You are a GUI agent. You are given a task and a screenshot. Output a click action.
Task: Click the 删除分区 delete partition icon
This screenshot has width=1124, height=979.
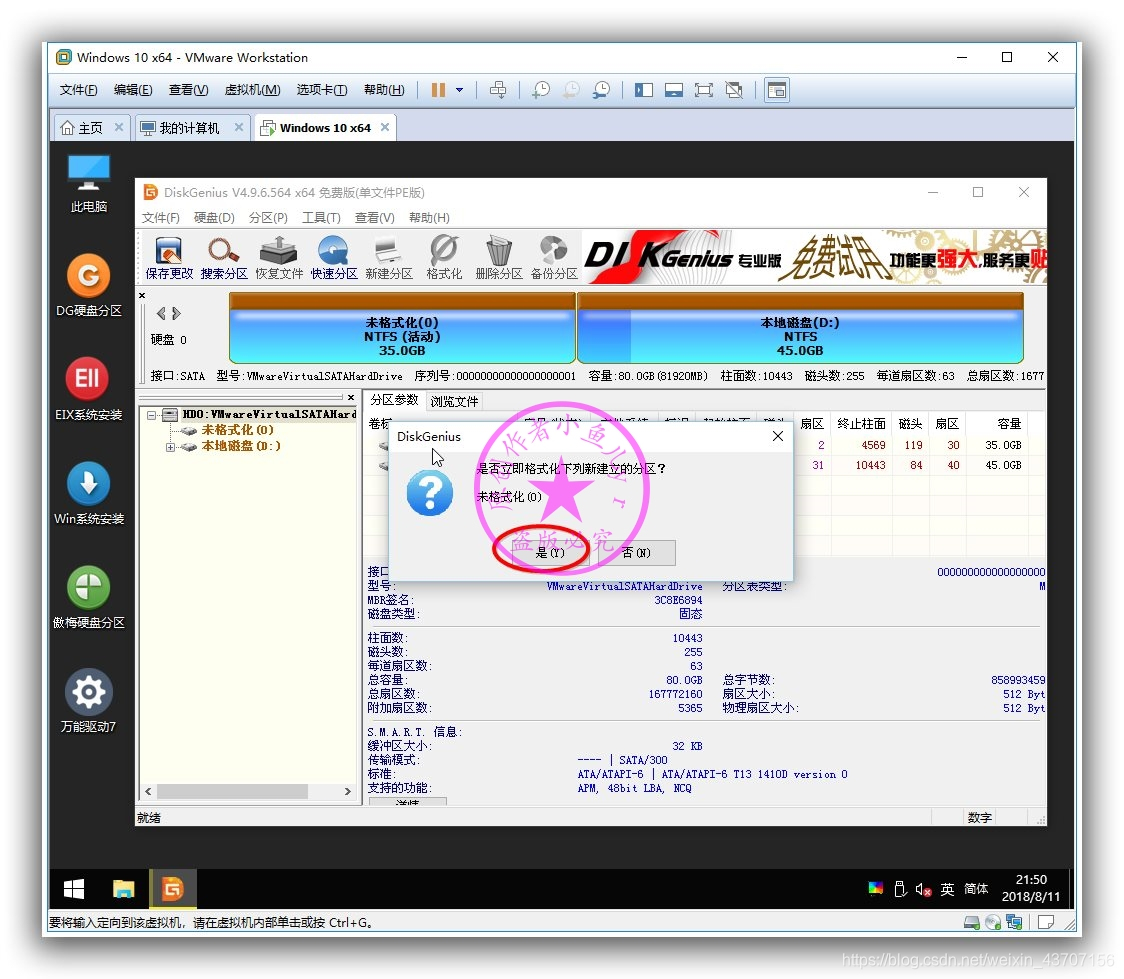pos(499,257)
